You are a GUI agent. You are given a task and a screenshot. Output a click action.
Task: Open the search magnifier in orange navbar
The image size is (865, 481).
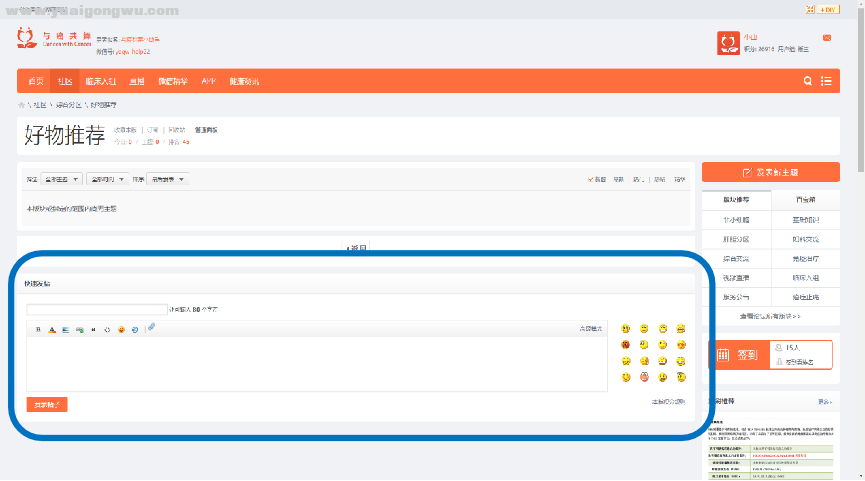tap(808, 81)
